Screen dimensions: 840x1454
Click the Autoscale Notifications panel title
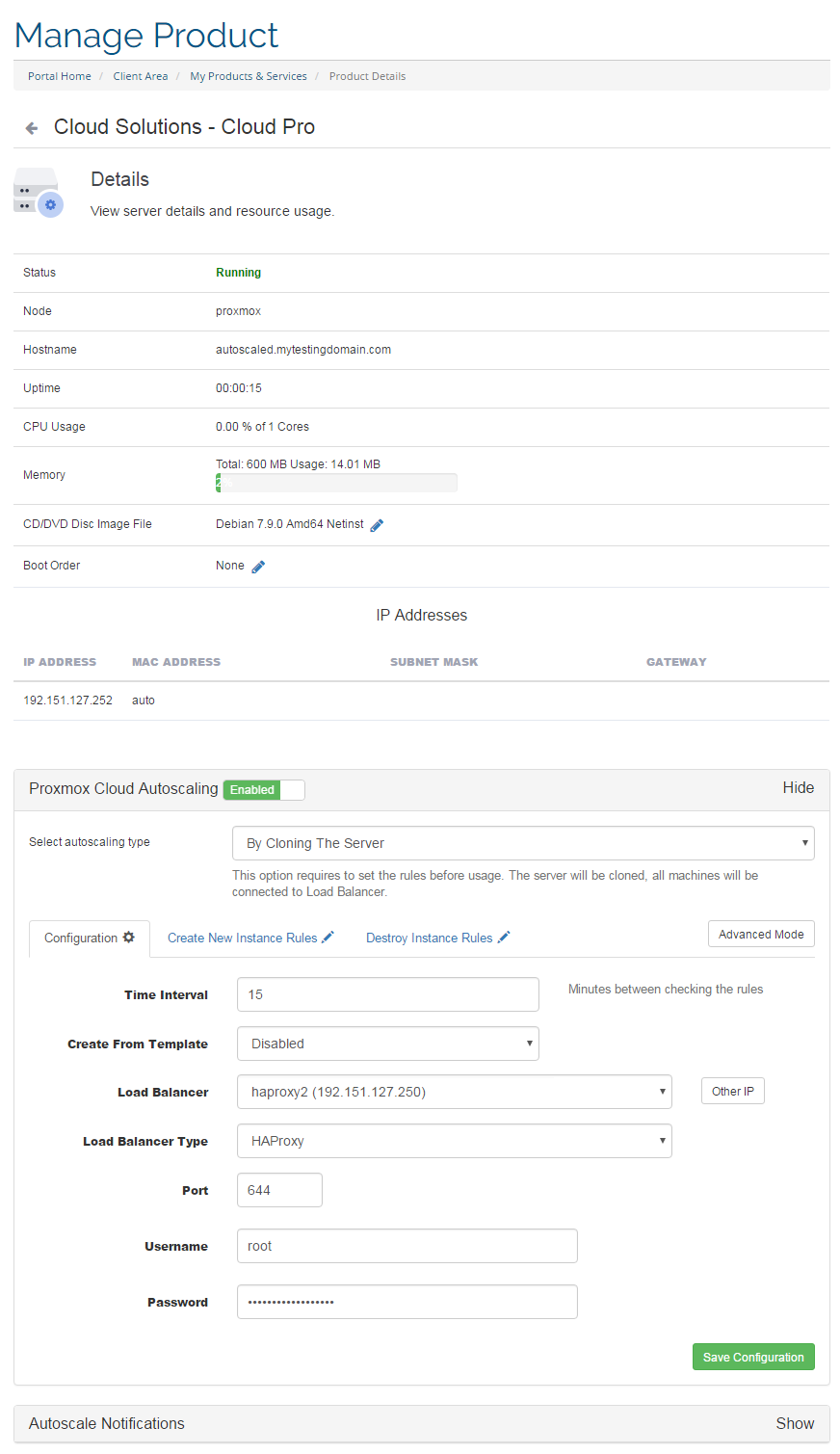pos(107,1423)
